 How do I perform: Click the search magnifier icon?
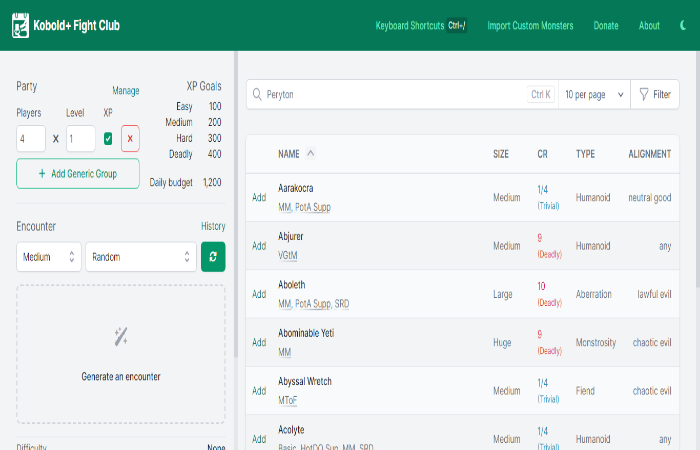click(257, 94)
